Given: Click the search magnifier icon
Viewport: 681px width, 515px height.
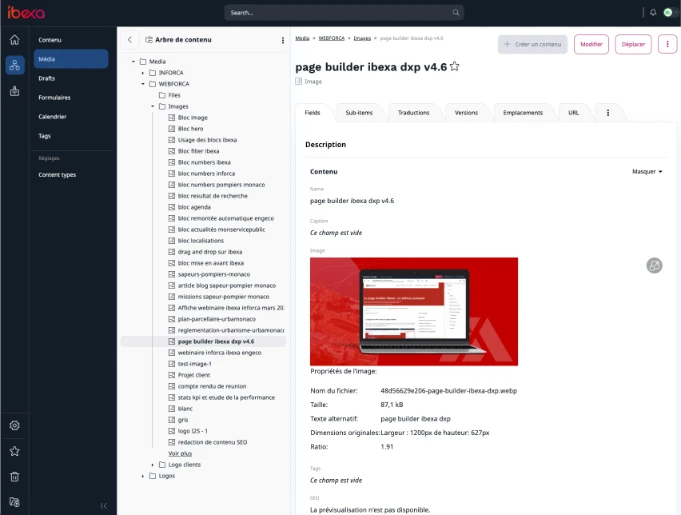Looking at the screenshot, I should point(456,13).
